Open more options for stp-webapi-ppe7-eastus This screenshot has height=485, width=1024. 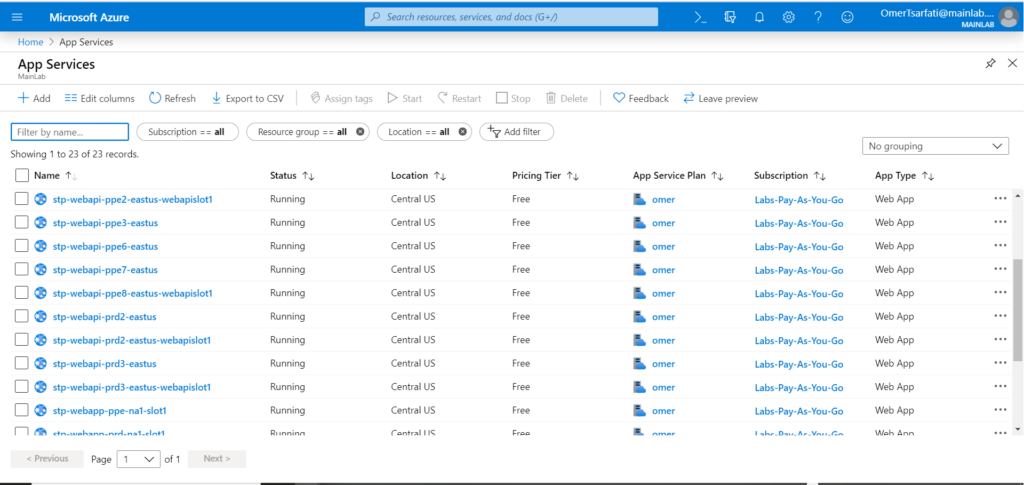coord(1000,269)
